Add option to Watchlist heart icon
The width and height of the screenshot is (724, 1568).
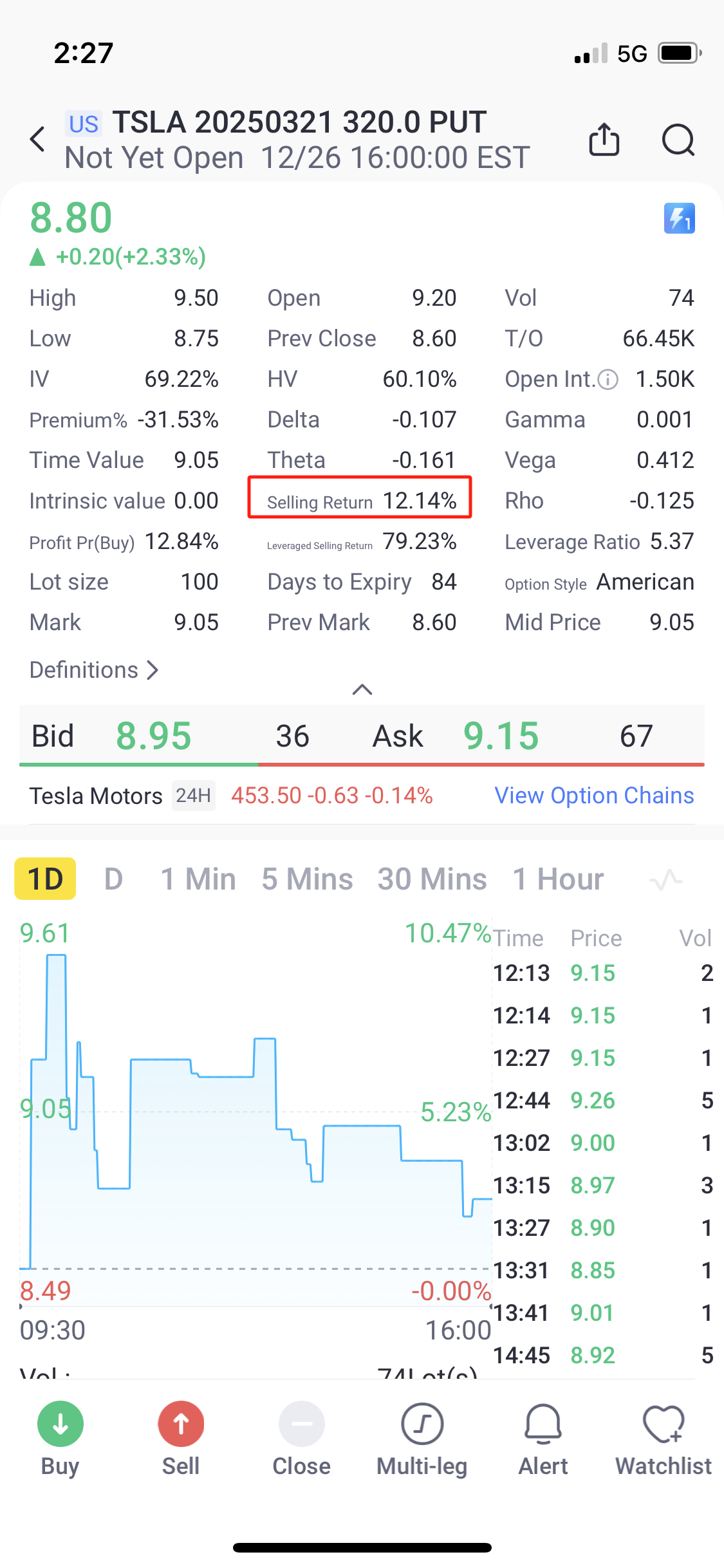point(664,1424)
